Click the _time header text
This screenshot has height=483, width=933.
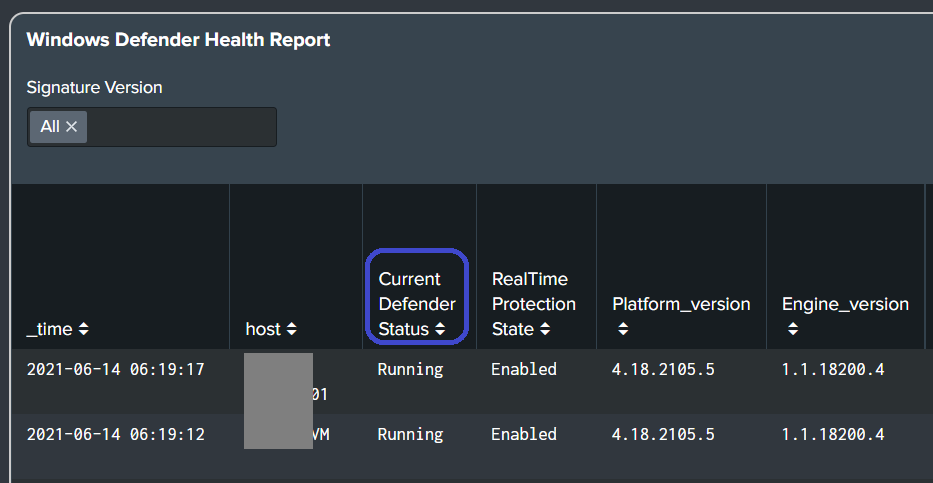point(49,330)
